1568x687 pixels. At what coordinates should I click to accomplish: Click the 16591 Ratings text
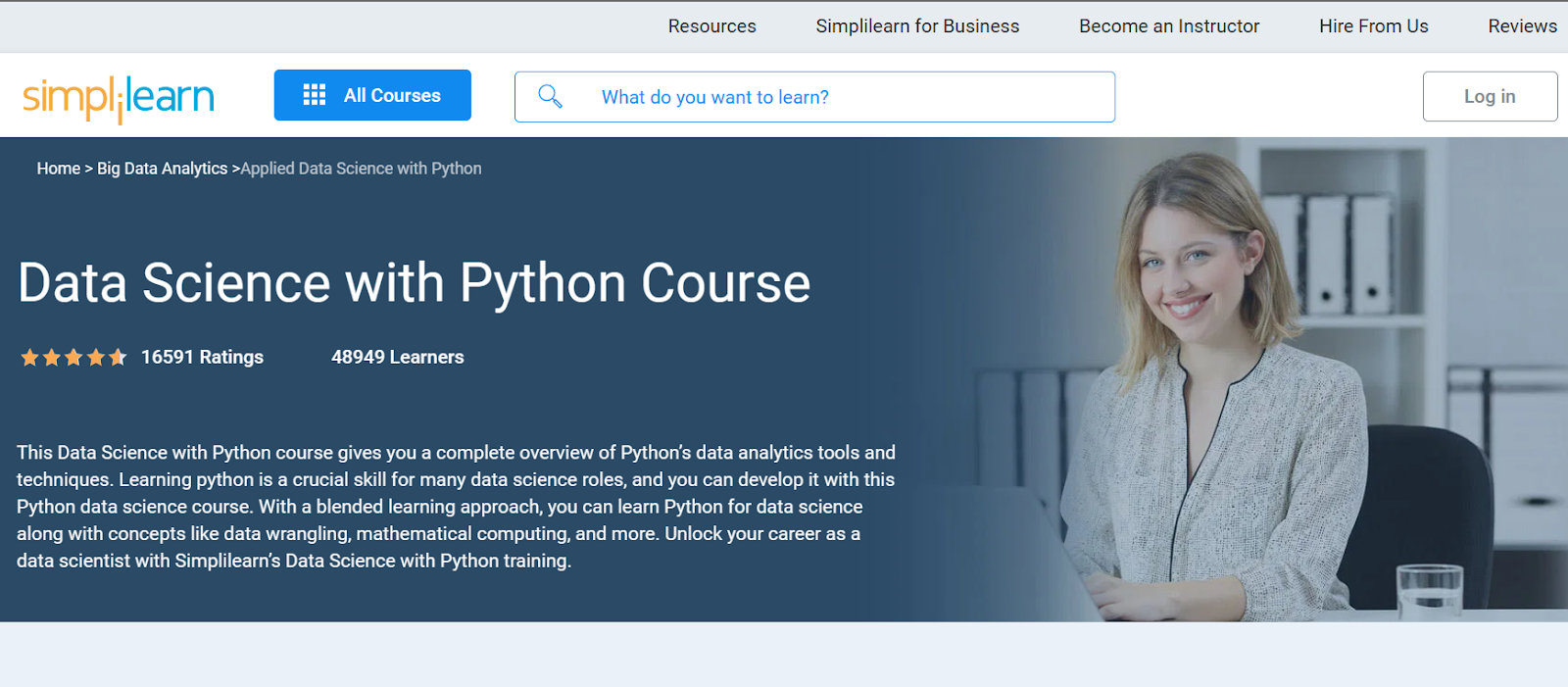click(202, 358)
